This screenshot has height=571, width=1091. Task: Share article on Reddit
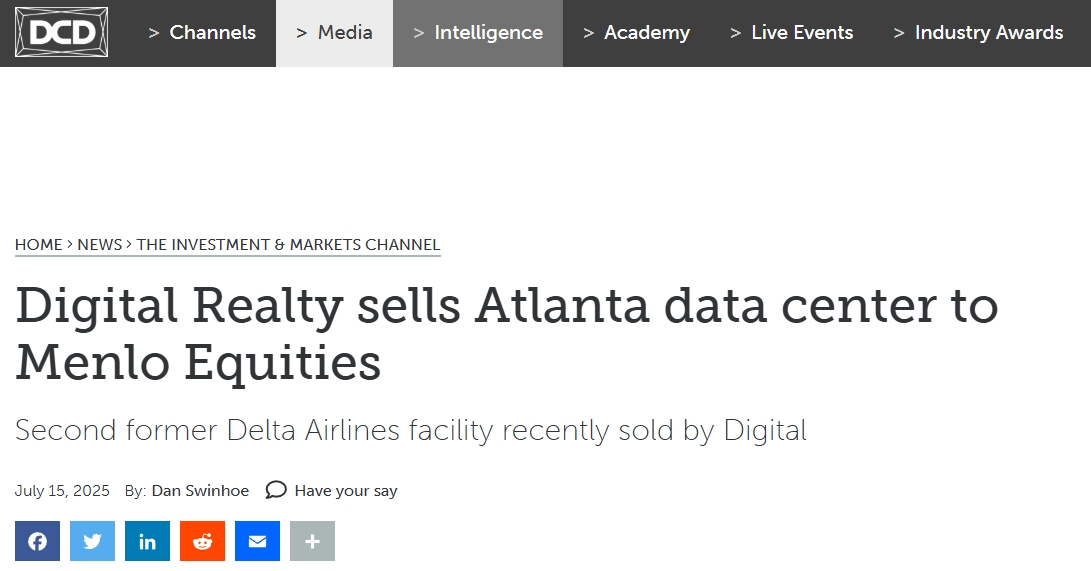coord(202,541)
